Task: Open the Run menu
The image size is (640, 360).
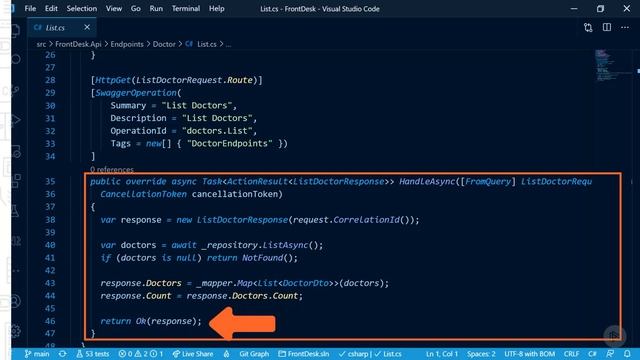Action: 156,9
